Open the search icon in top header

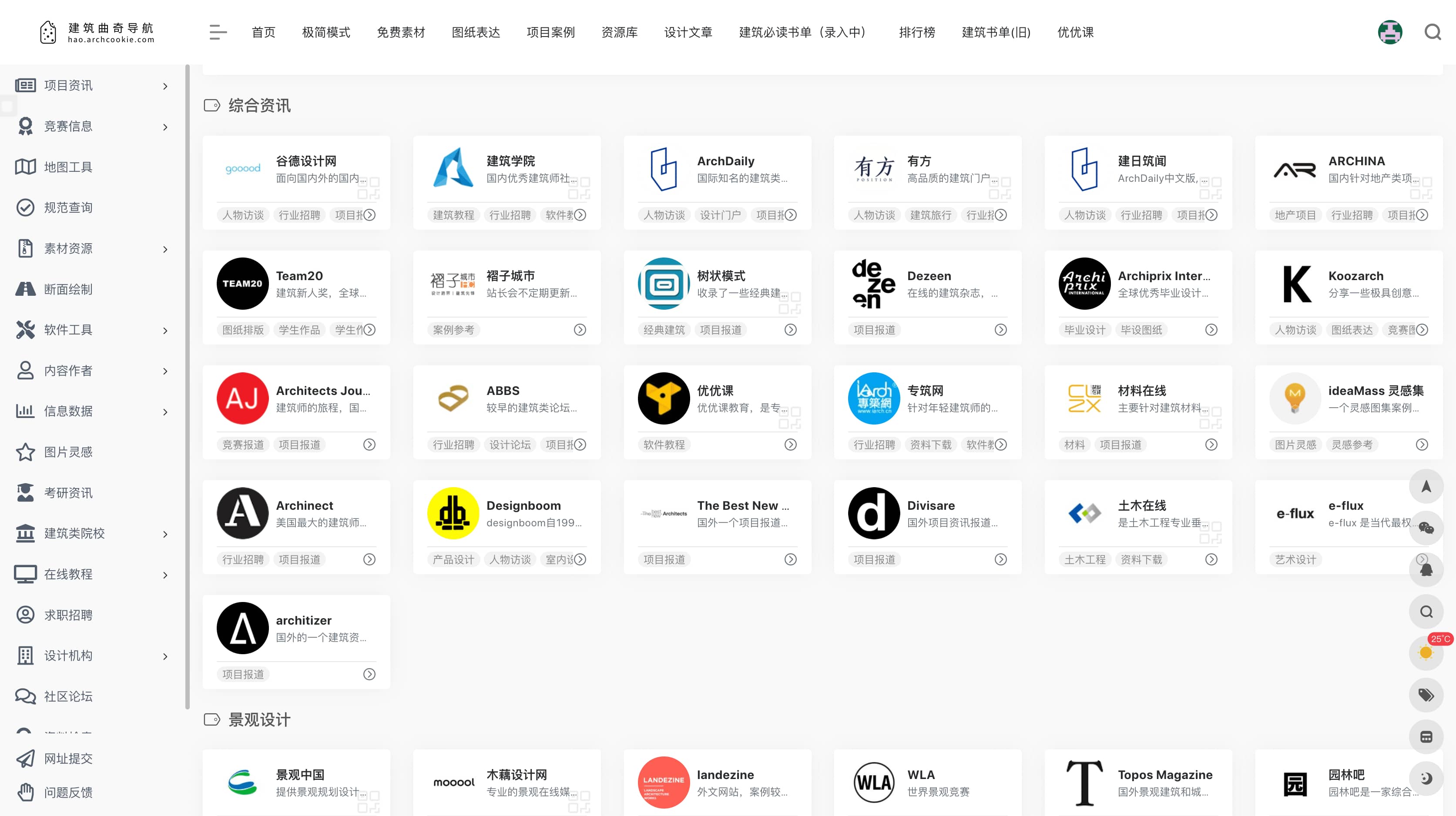click(x=1432, y=32)
